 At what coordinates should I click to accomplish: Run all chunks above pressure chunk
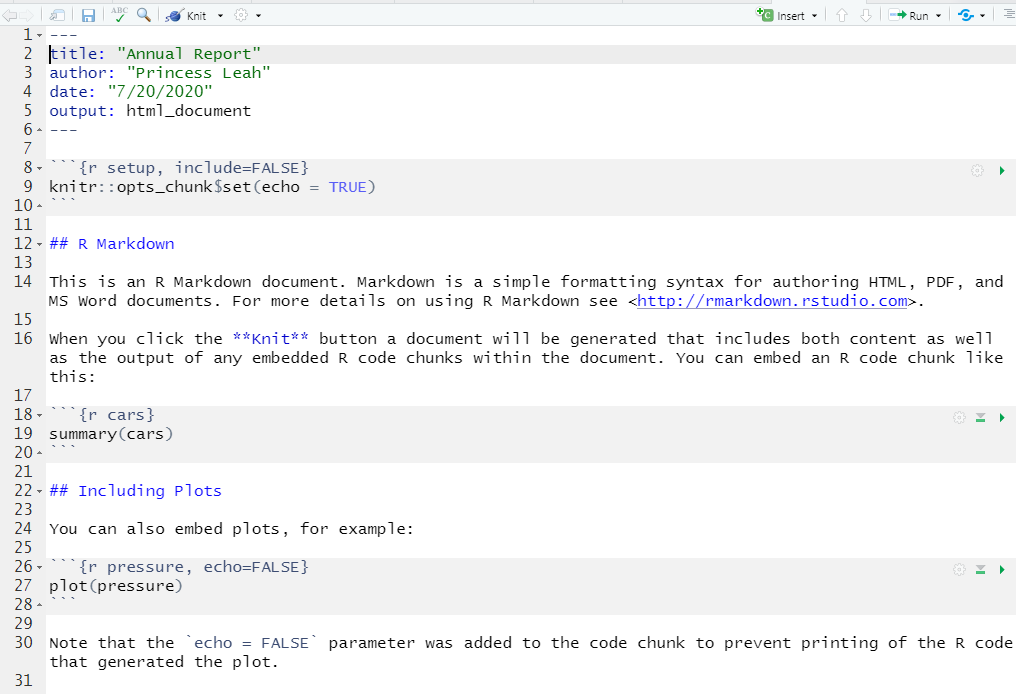[x=980, y=570]
